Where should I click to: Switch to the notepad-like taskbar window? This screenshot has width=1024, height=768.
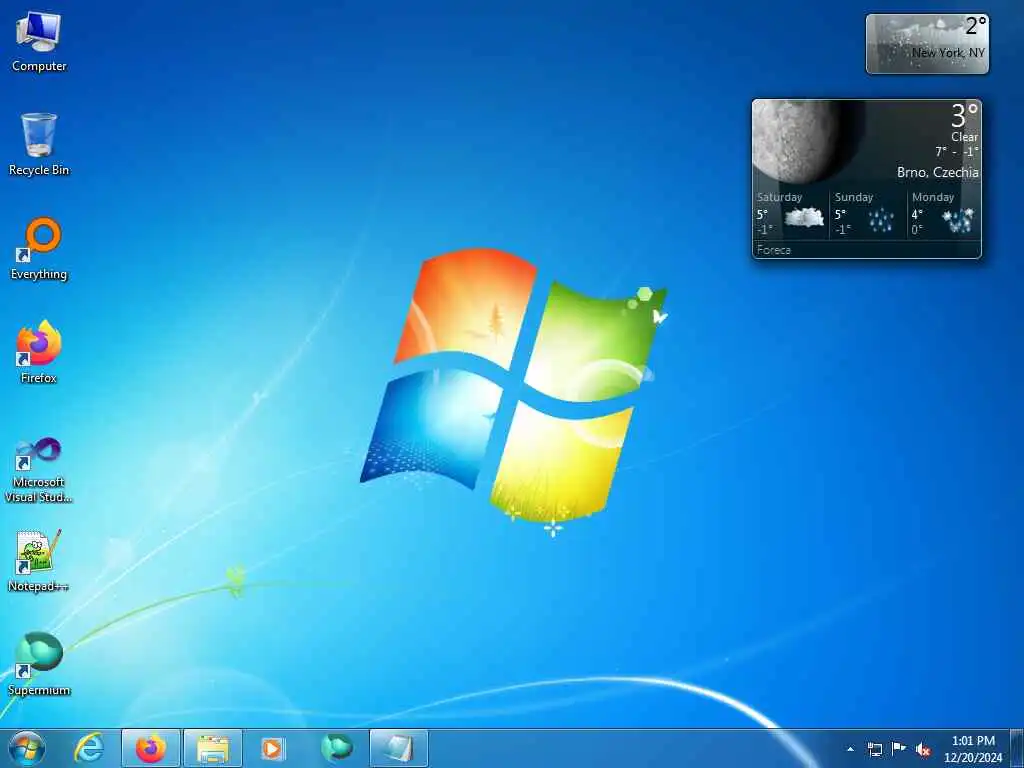point(398,748)
